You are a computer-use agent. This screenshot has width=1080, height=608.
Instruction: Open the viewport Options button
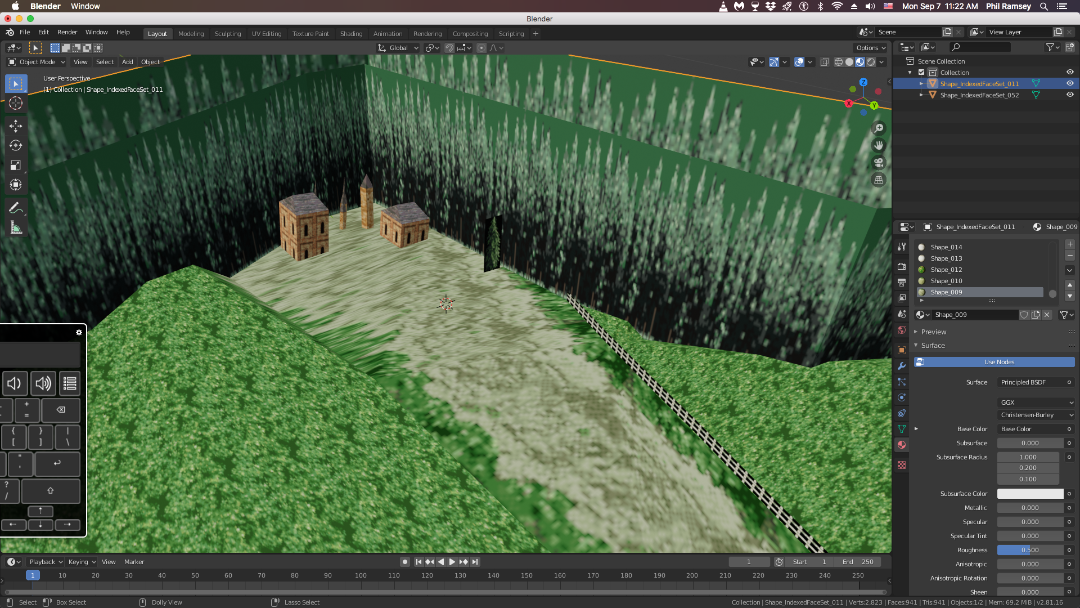870,47
